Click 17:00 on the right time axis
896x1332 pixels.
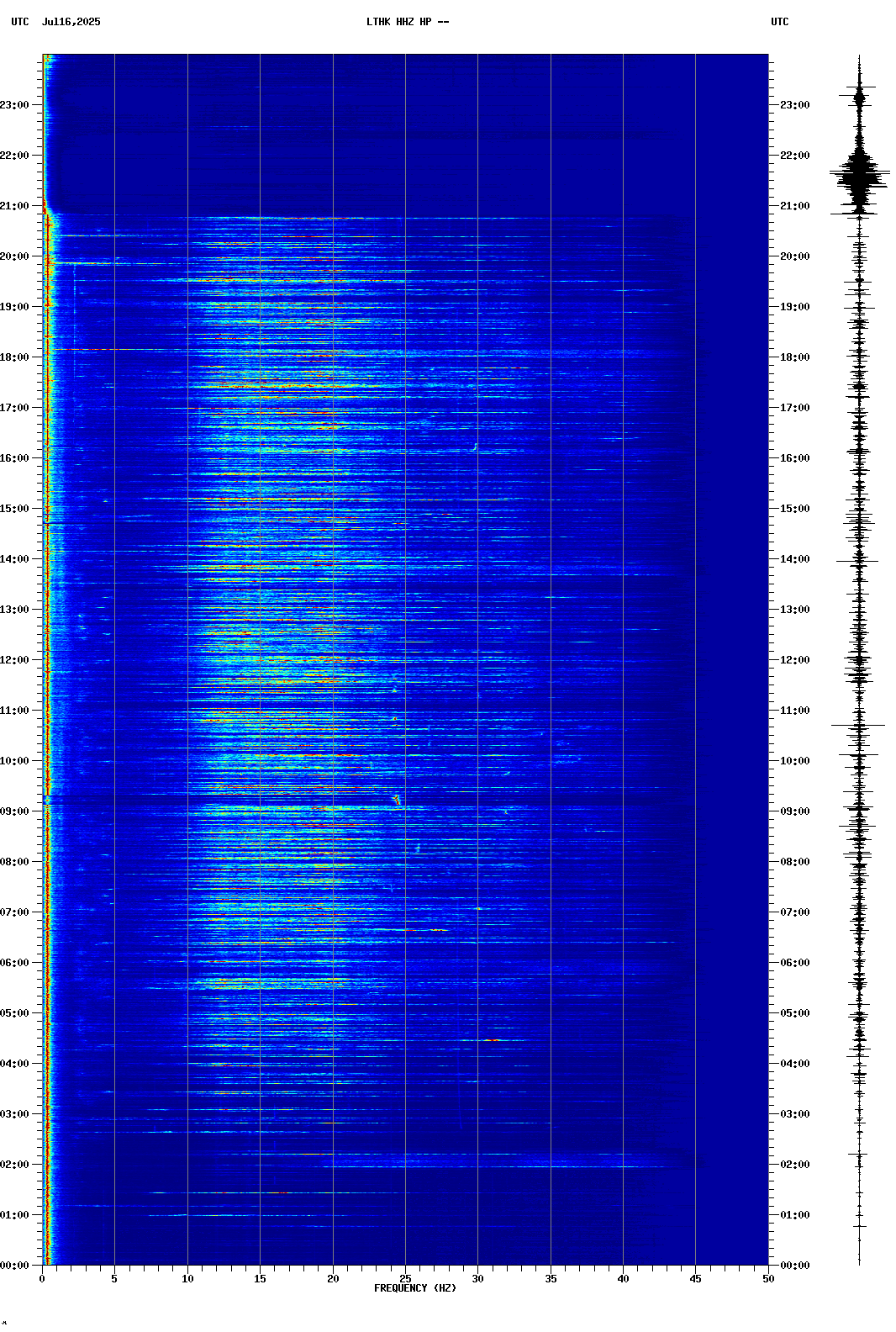[795, 408]
